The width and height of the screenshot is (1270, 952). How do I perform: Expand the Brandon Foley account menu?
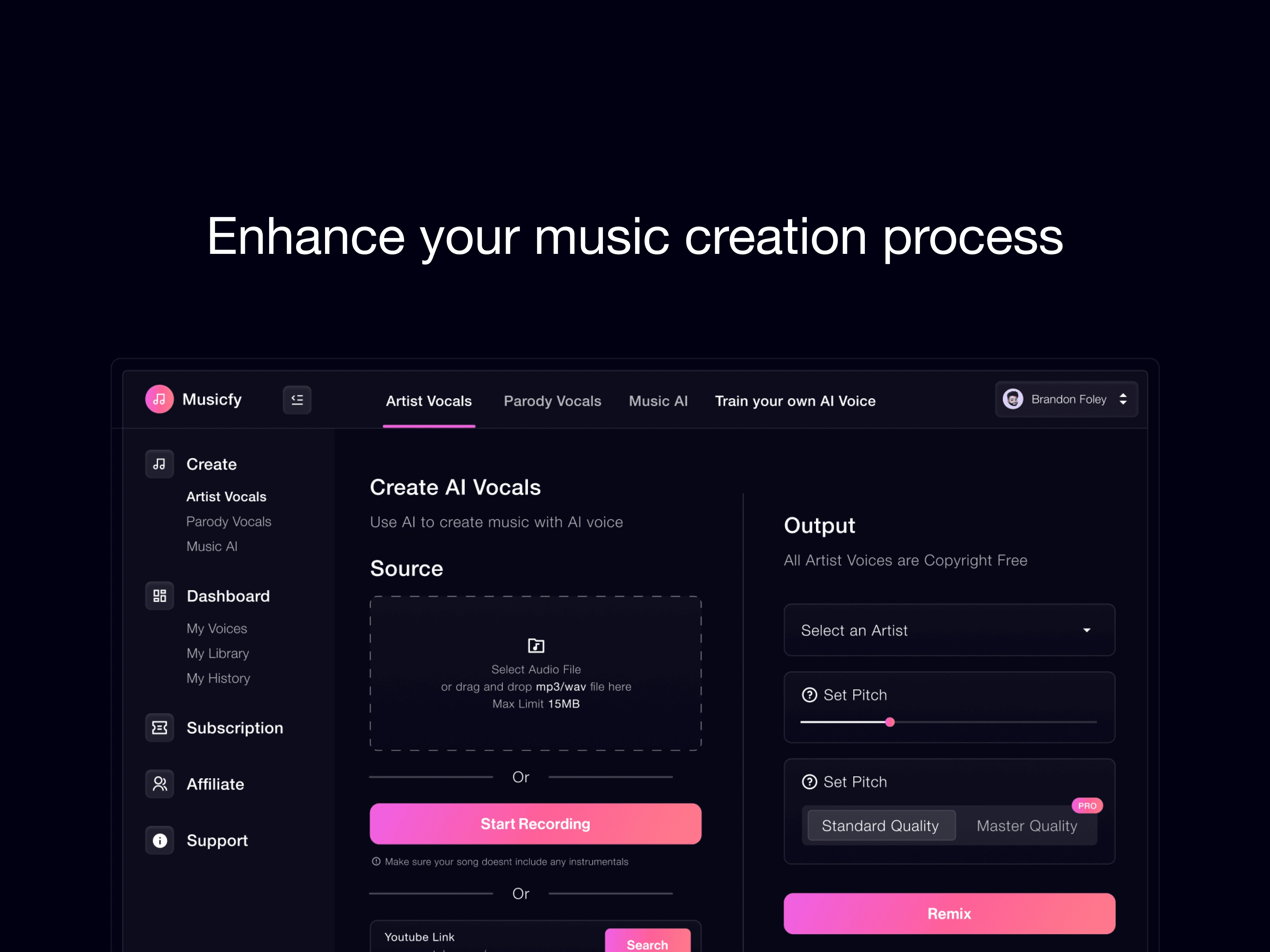pos(1122,399)
